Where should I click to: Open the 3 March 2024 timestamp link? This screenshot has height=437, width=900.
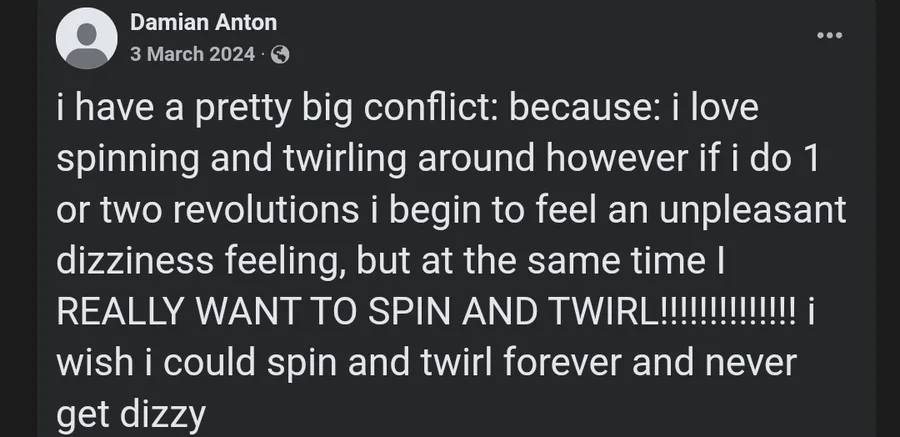pyautogui.click(x=192, y=54)
